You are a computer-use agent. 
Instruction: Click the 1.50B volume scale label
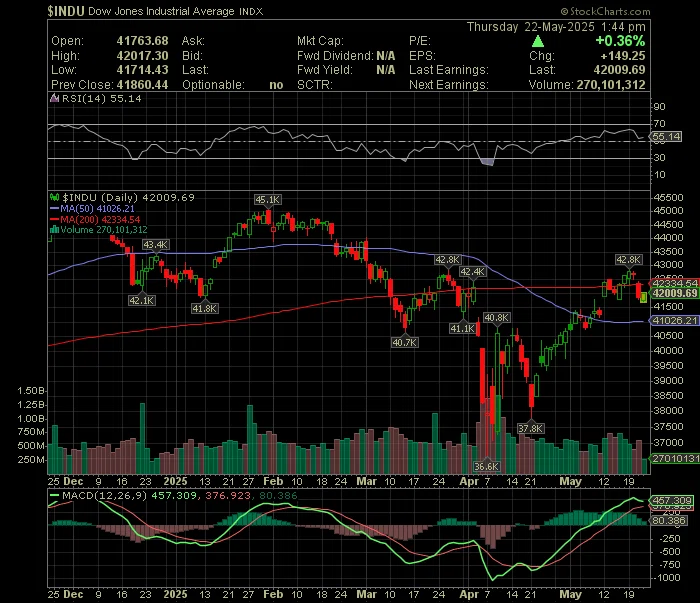31,391
